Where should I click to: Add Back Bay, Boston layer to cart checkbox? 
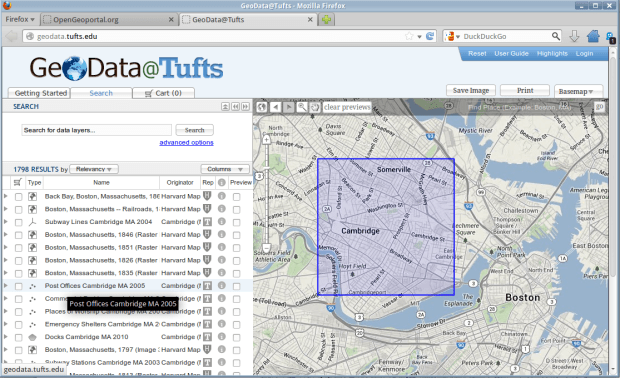(x=19, y=197)
